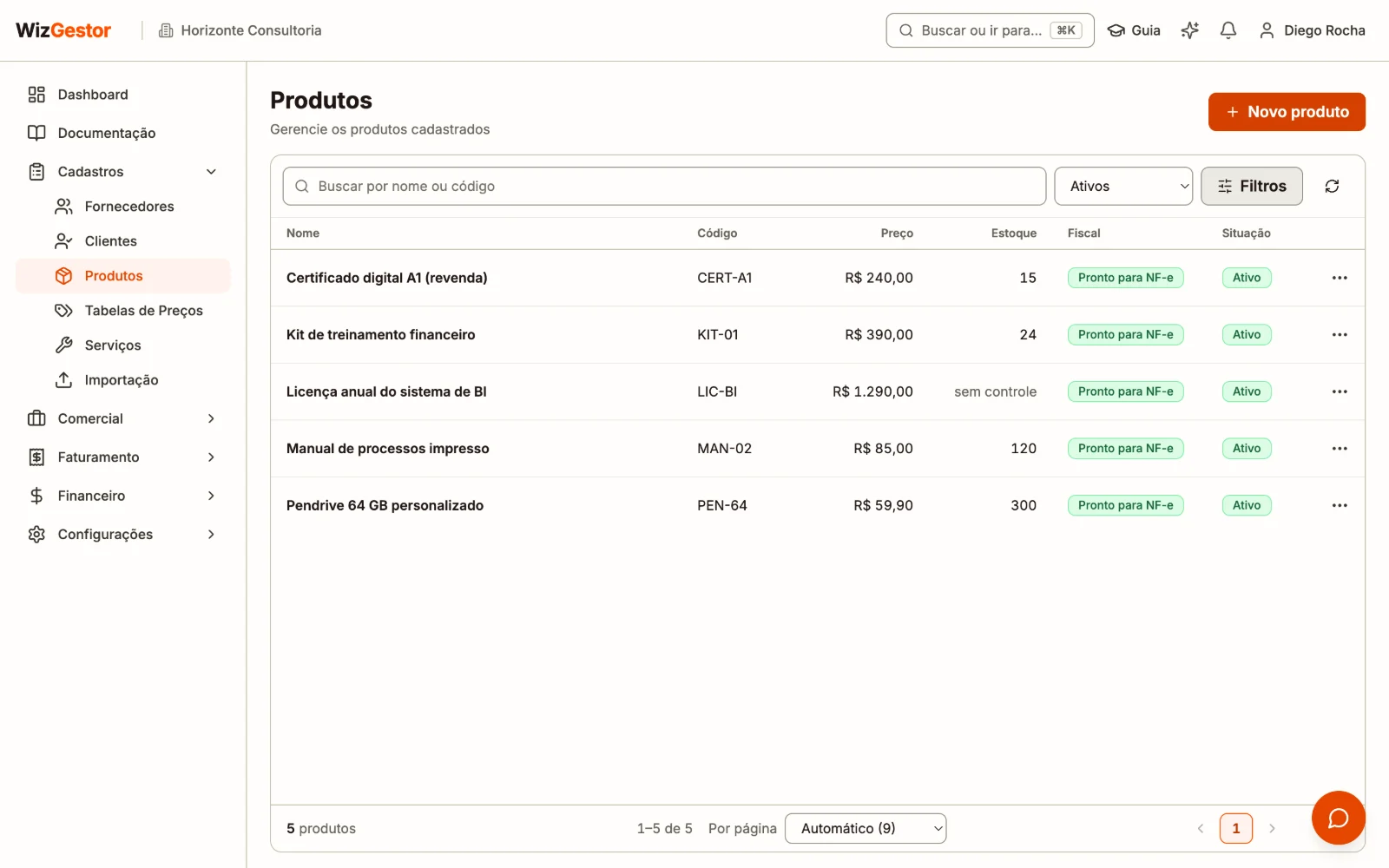
Task: Click the Serviços wrench icon
Action: pyautogui.click(x=63, y=345)
